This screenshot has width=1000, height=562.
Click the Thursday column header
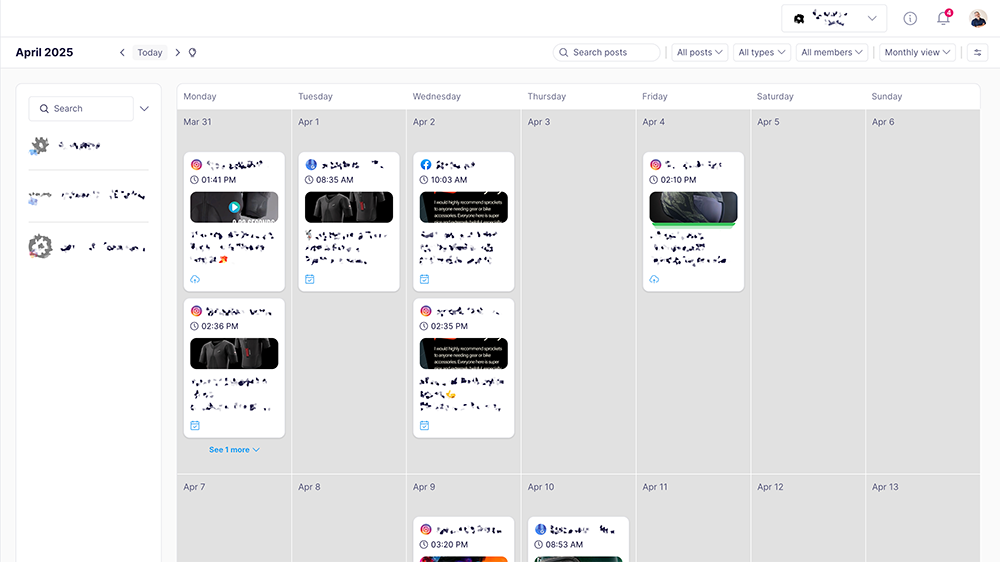[547, 96]
